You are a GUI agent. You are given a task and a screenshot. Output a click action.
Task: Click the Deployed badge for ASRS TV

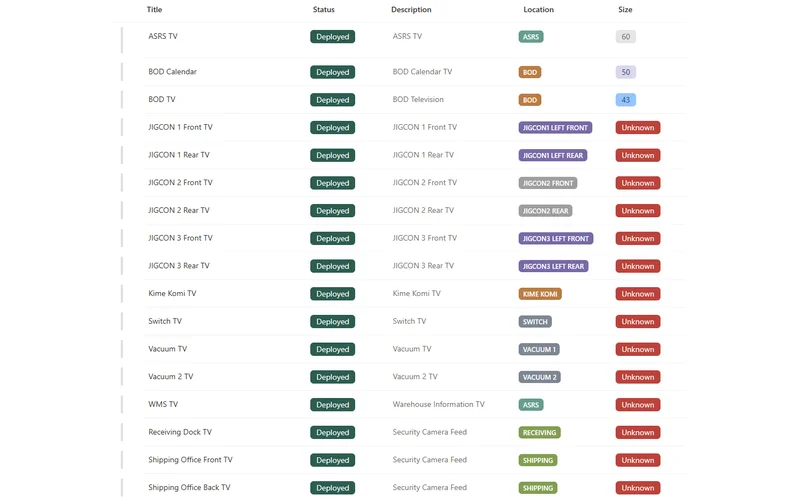333,37
